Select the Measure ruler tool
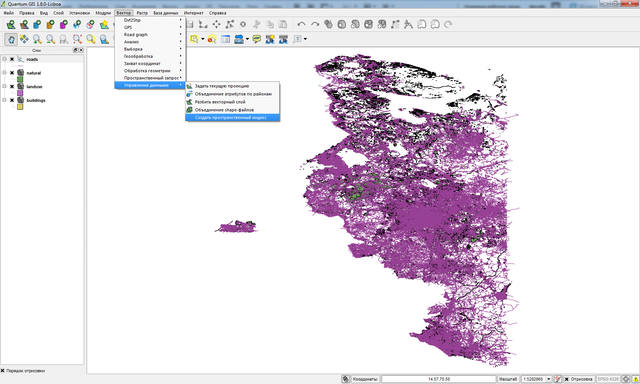Viewport: 640px width, 384px height. coord(239,39)
